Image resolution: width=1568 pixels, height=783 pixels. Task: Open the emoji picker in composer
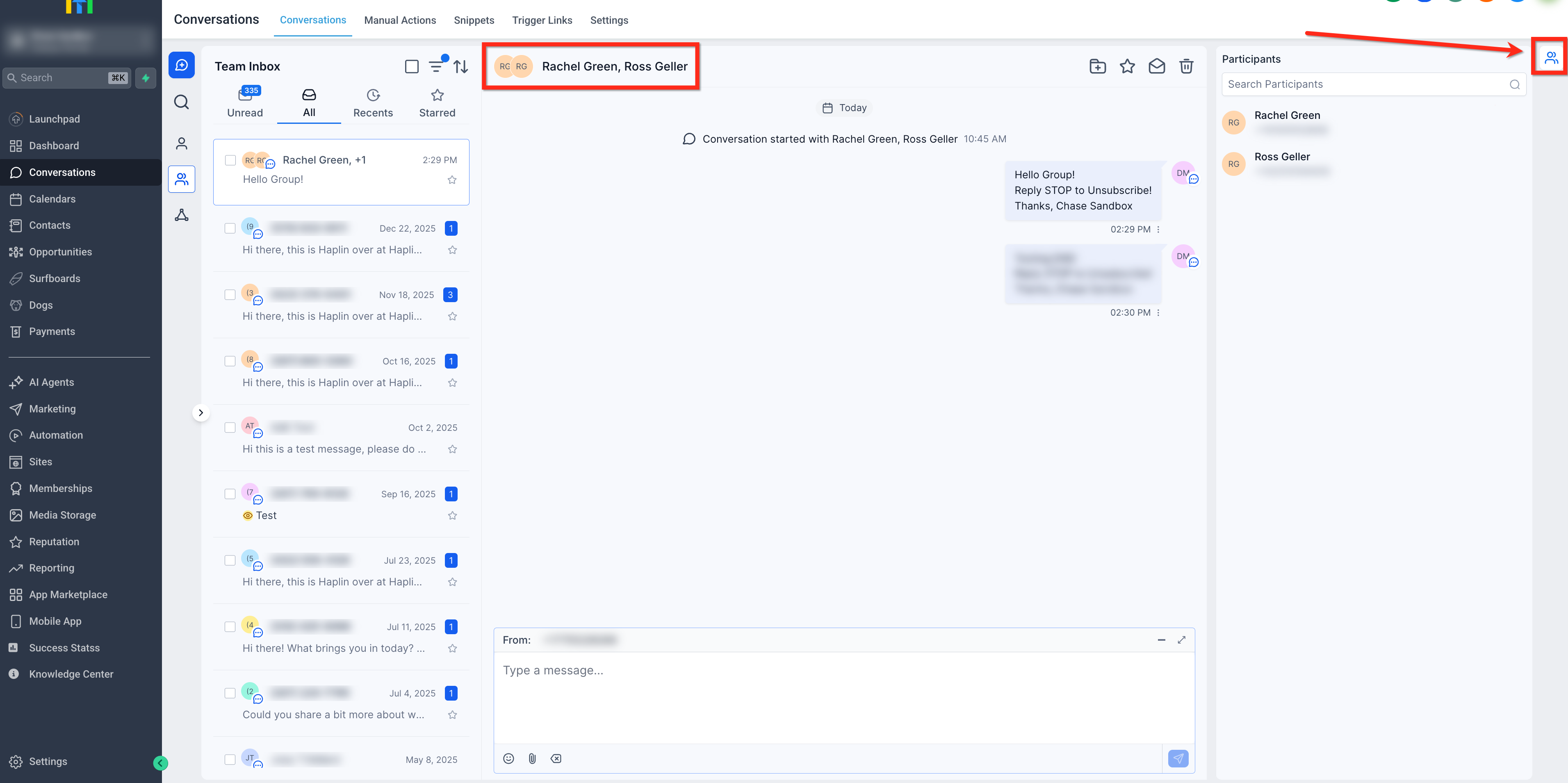508,758
